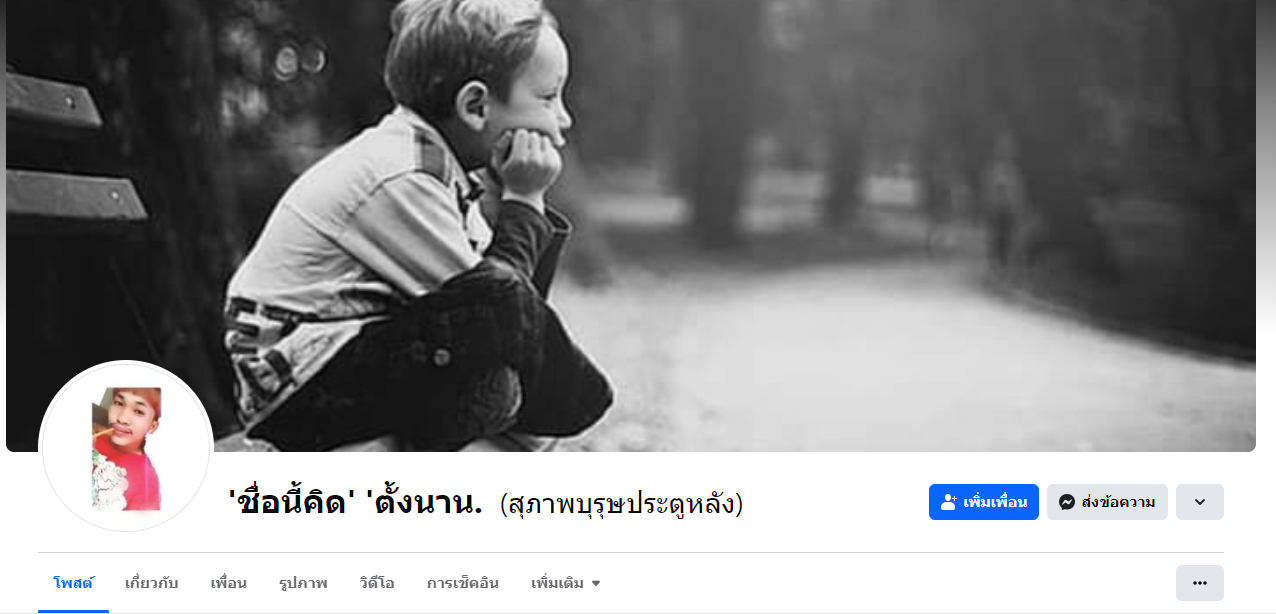Open the round profile picture
The image size is (1276, 614).
tap(126, 447)
